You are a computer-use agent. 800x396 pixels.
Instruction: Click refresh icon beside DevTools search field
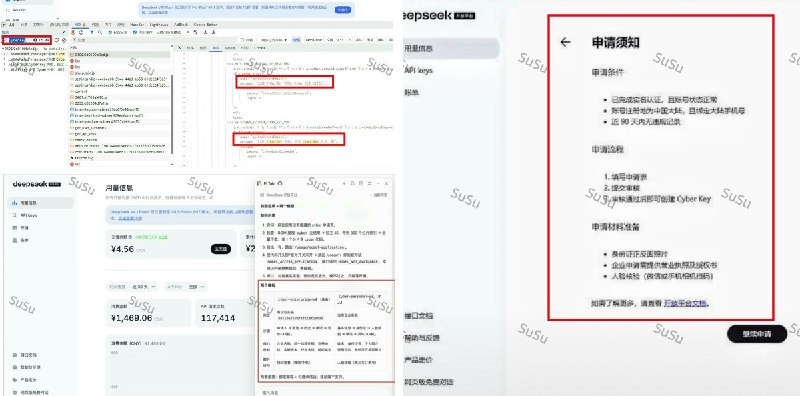(x=56, y=40)
